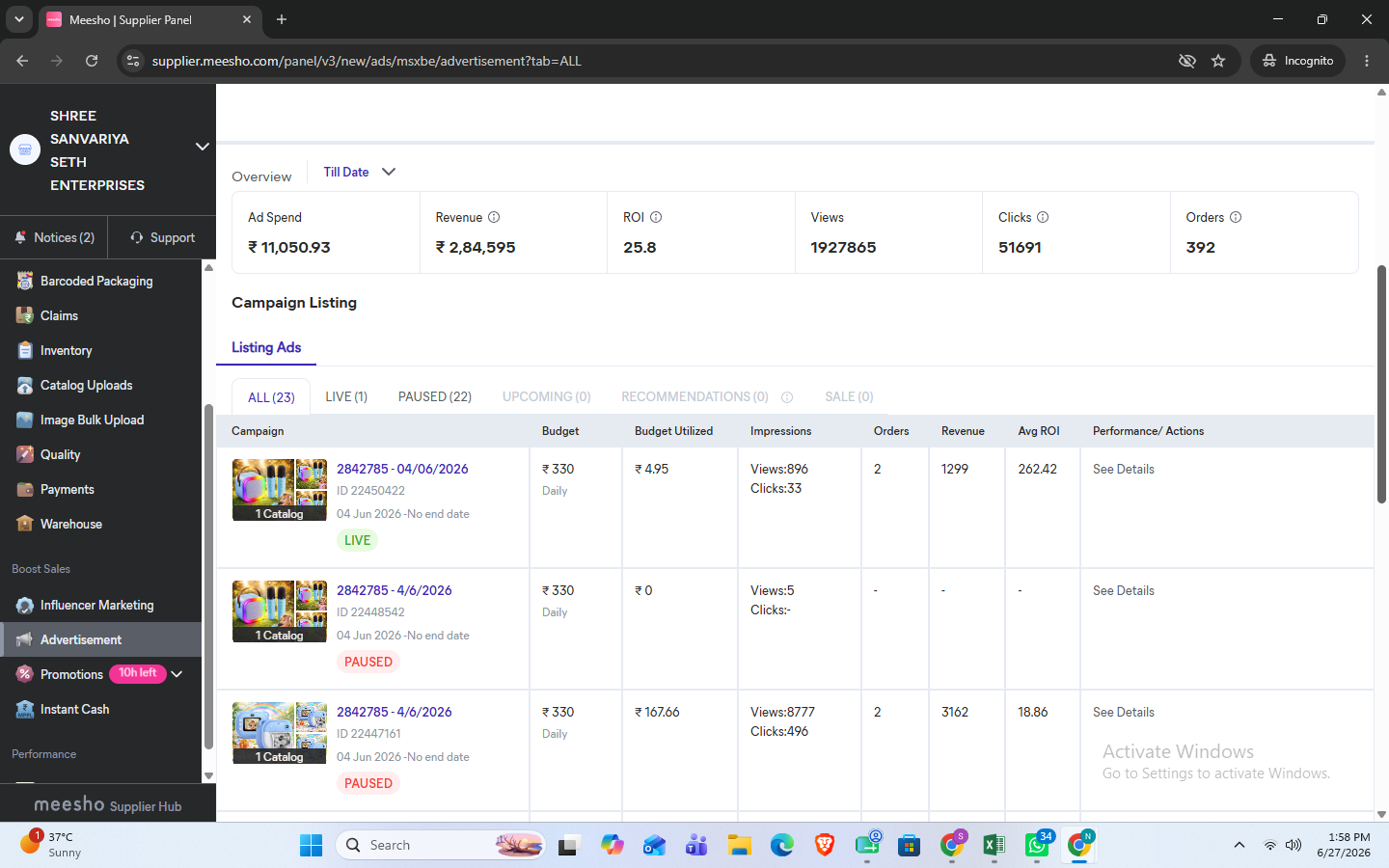
Task: Open Windows Start menu
Action: pyautogui.click(x=311, y=846)
